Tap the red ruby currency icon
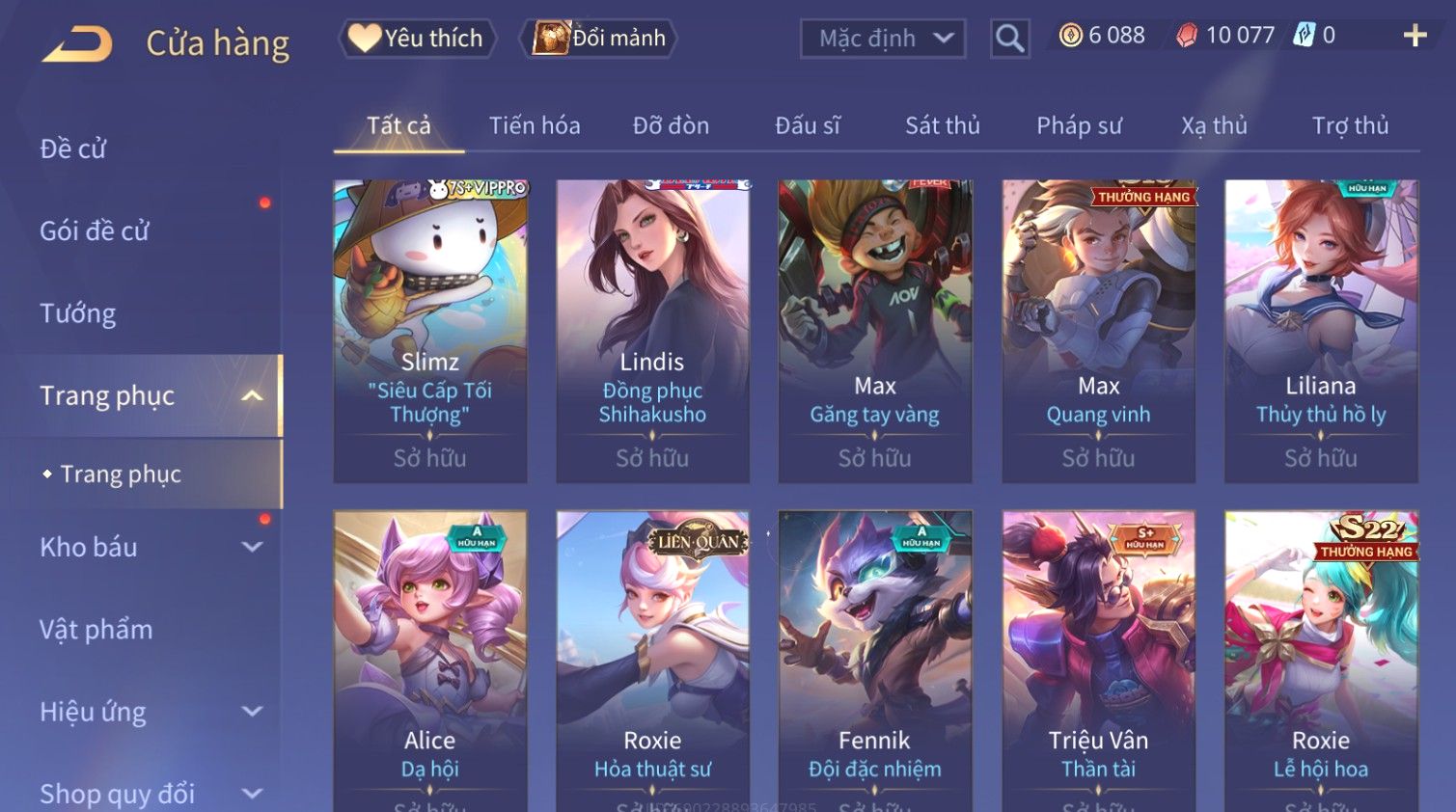Viewport: 1456px width, 812px height. point(1187,36)
